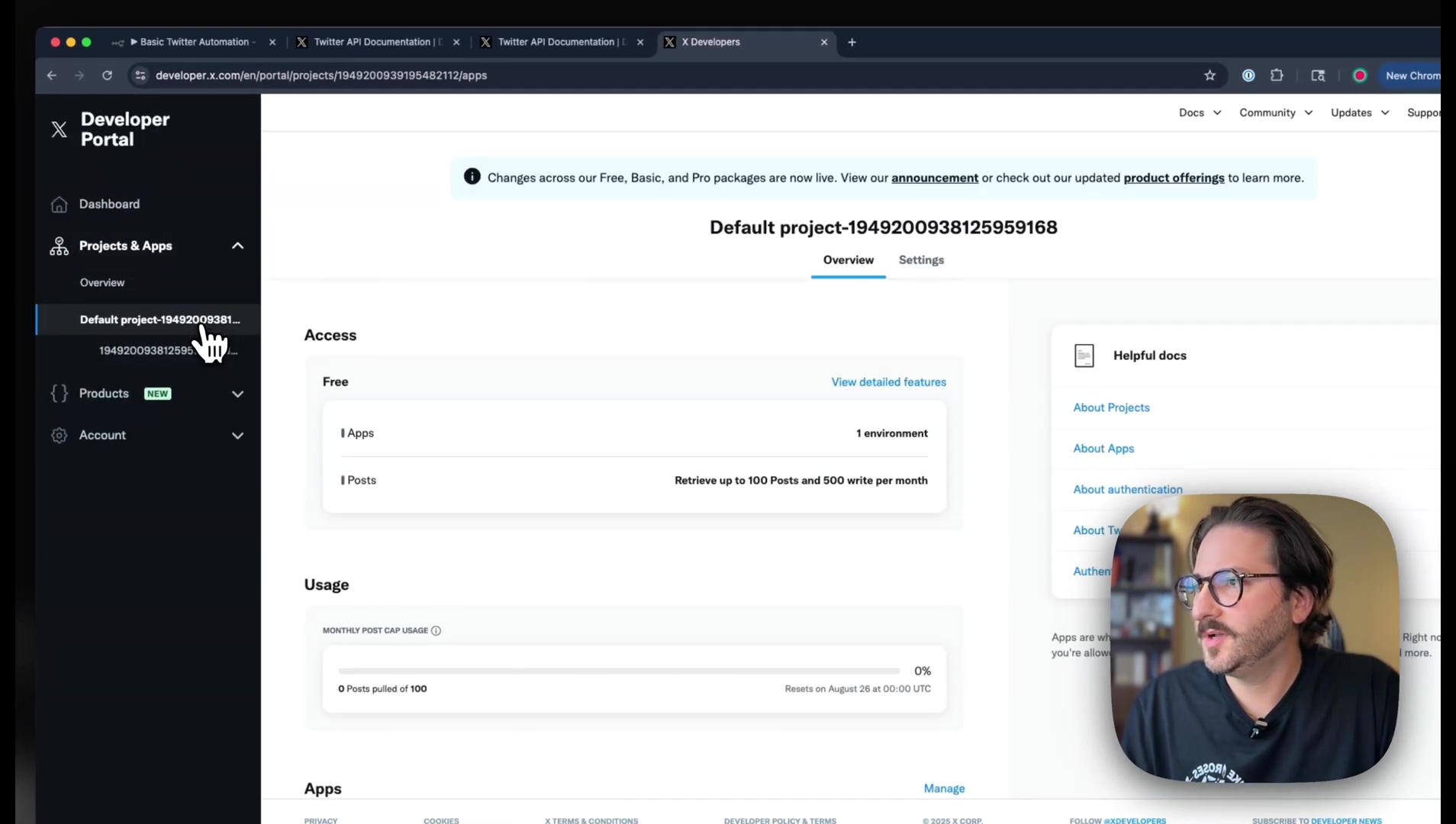Viewport: 1456px width, 824px height.
Task: Open a new browser tab with plus icon
Action: click(852, 42)
